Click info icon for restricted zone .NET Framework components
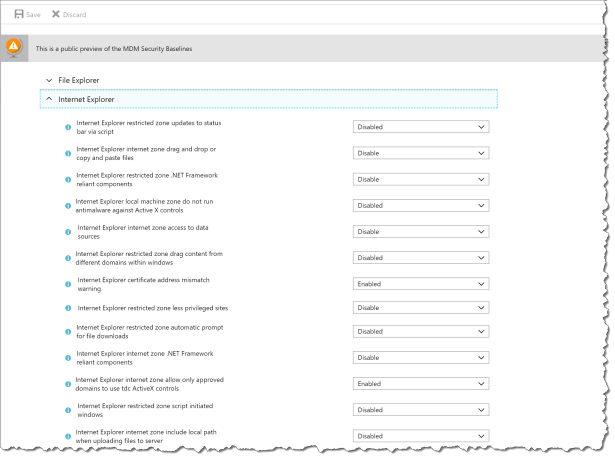This screenshot has height=458, width=615. [68, 180]
